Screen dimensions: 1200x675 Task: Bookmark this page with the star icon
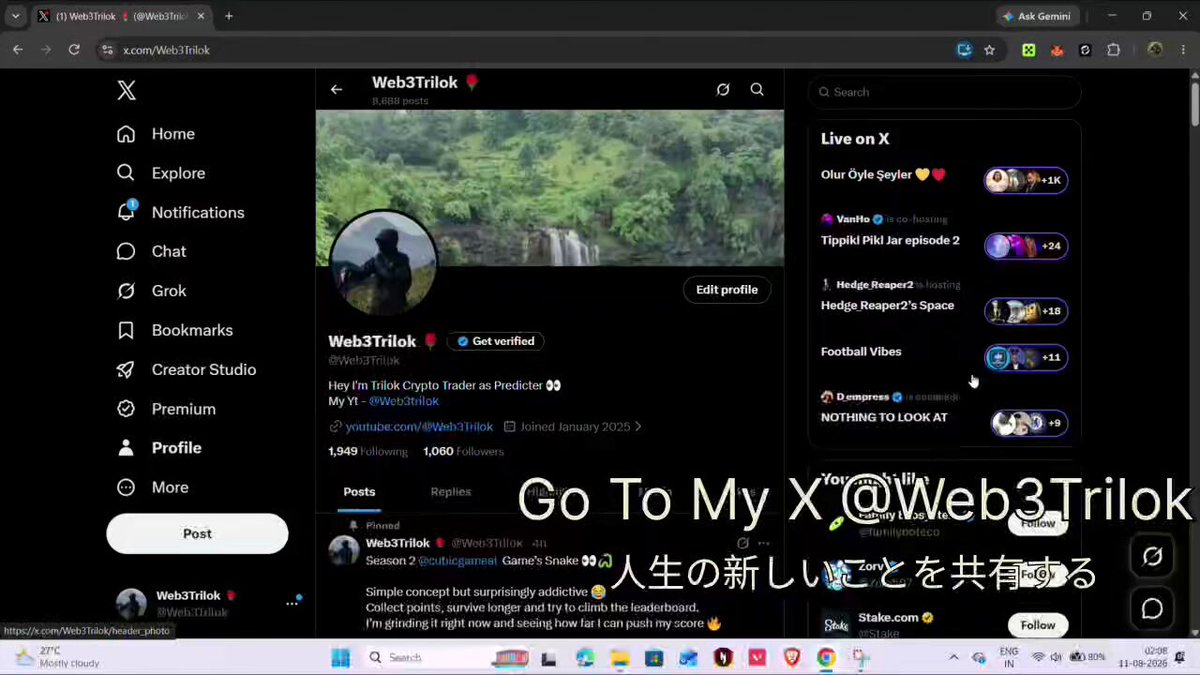click(x=990, y=49)
